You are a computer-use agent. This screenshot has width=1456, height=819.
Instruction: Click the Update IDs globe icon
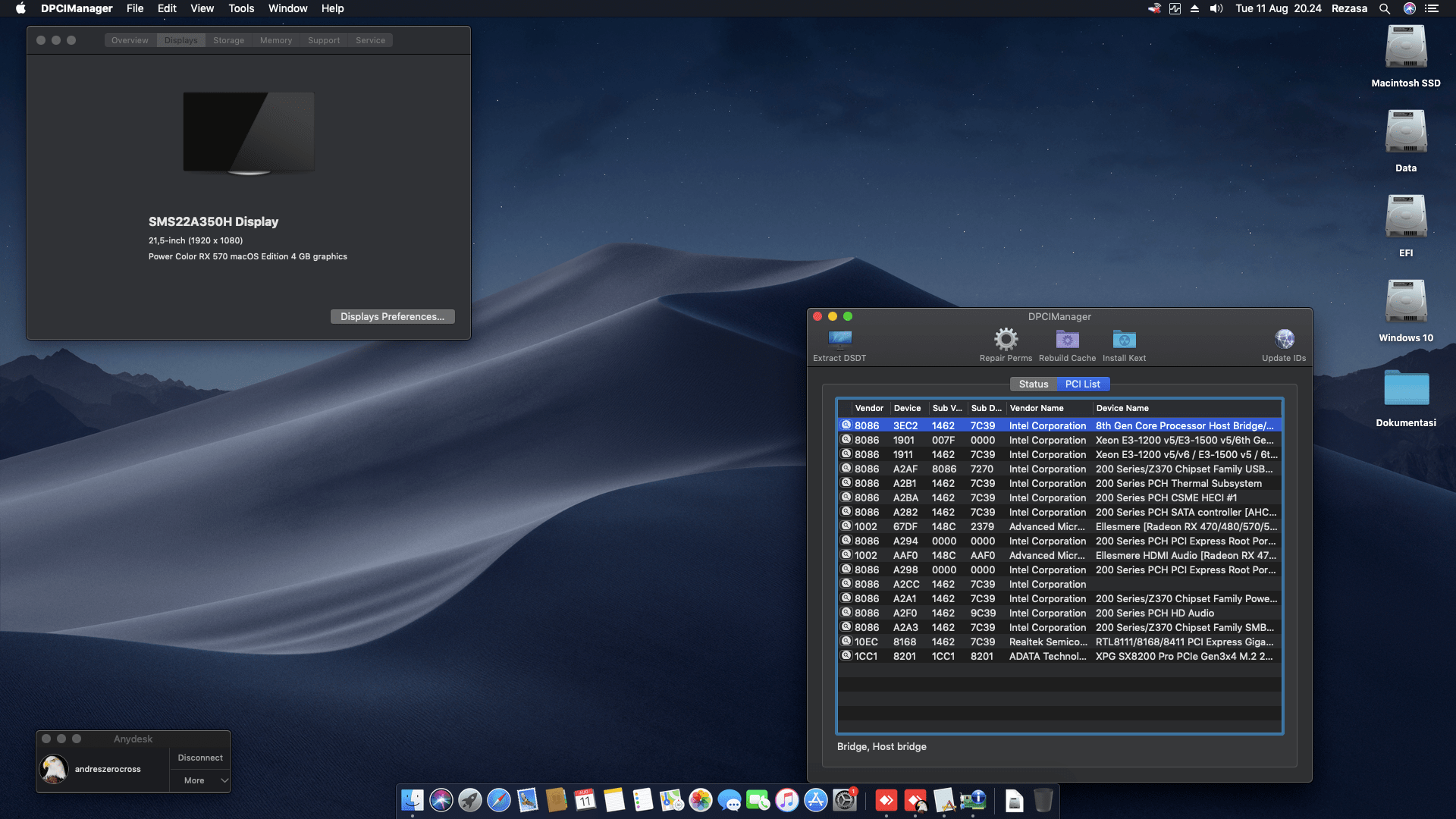coord(1284,339)
